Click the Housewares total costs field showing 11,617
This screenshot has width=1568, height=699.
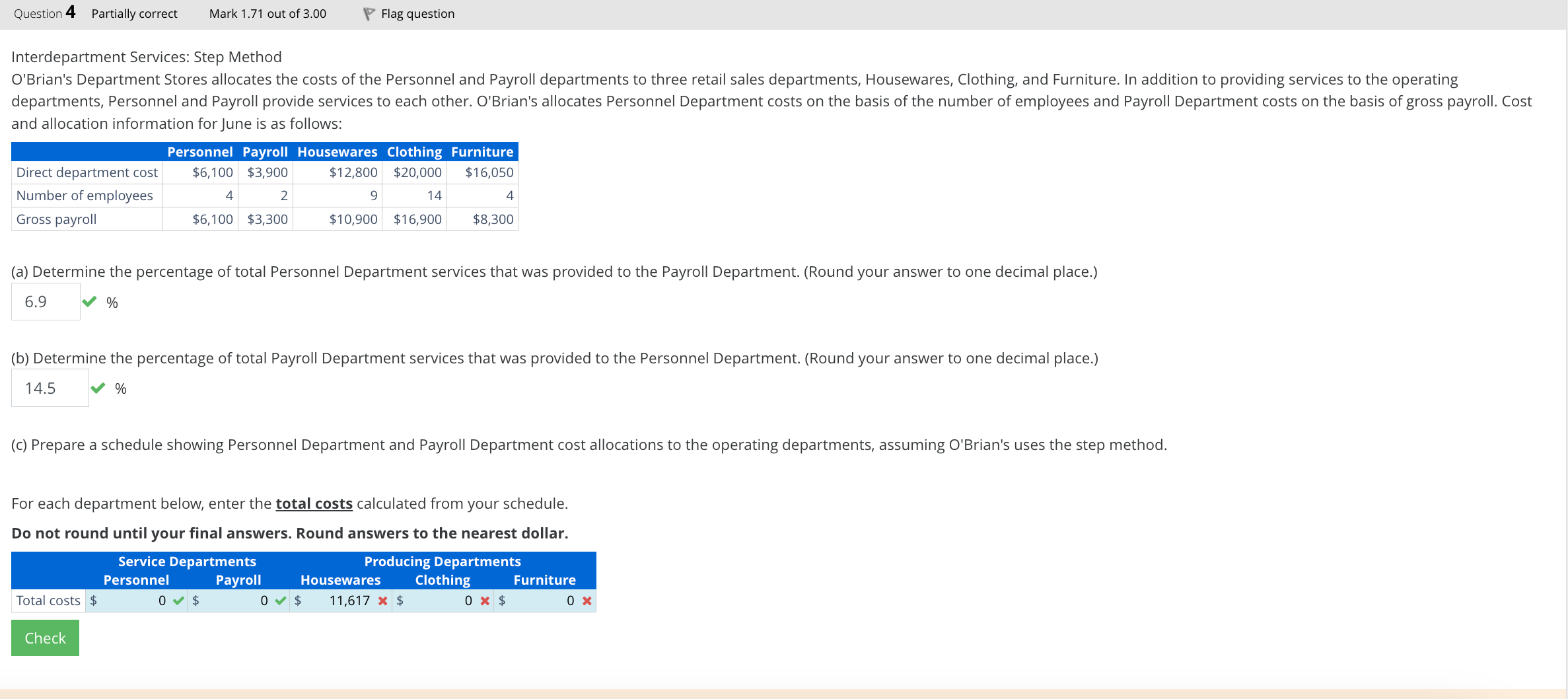pyautogui.click(x=340, y=601)
